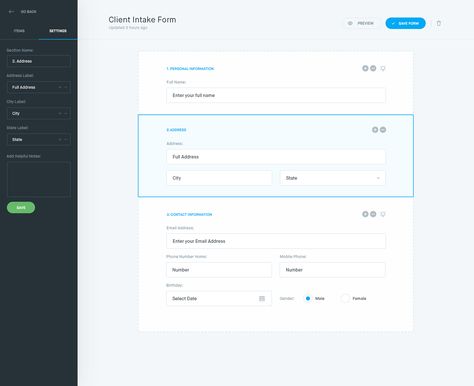Click the pin icon in Personal Information section
Viewport: 474px width, 386px height.
pos(383,68)
